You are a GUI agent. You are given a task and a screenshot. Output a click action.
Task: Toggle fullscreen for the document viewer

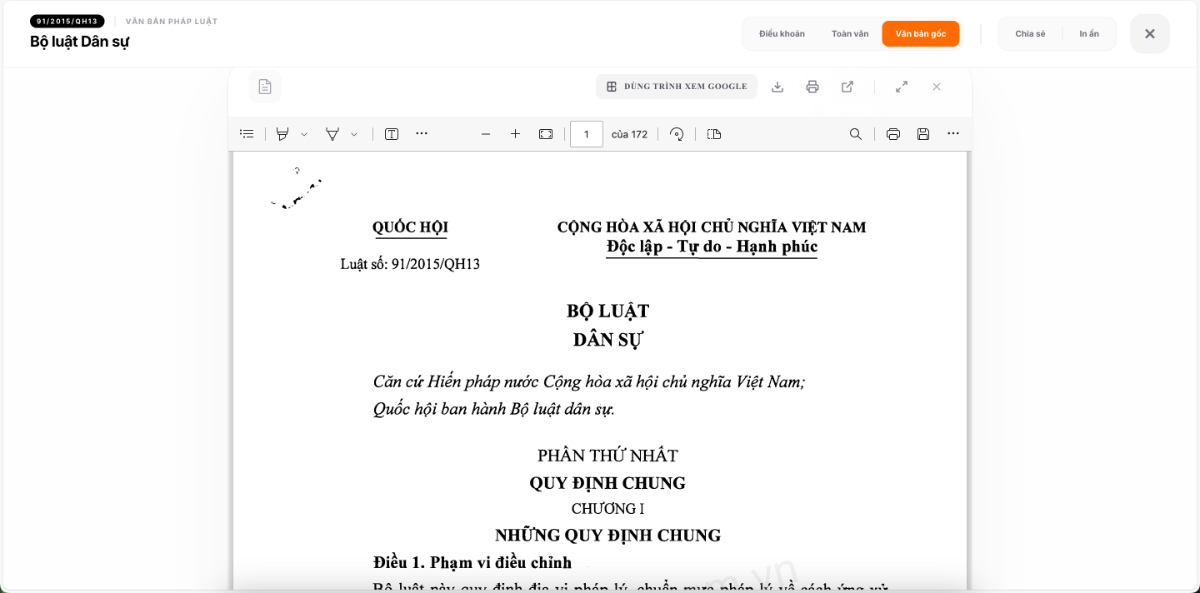click(x=902, y=87)
